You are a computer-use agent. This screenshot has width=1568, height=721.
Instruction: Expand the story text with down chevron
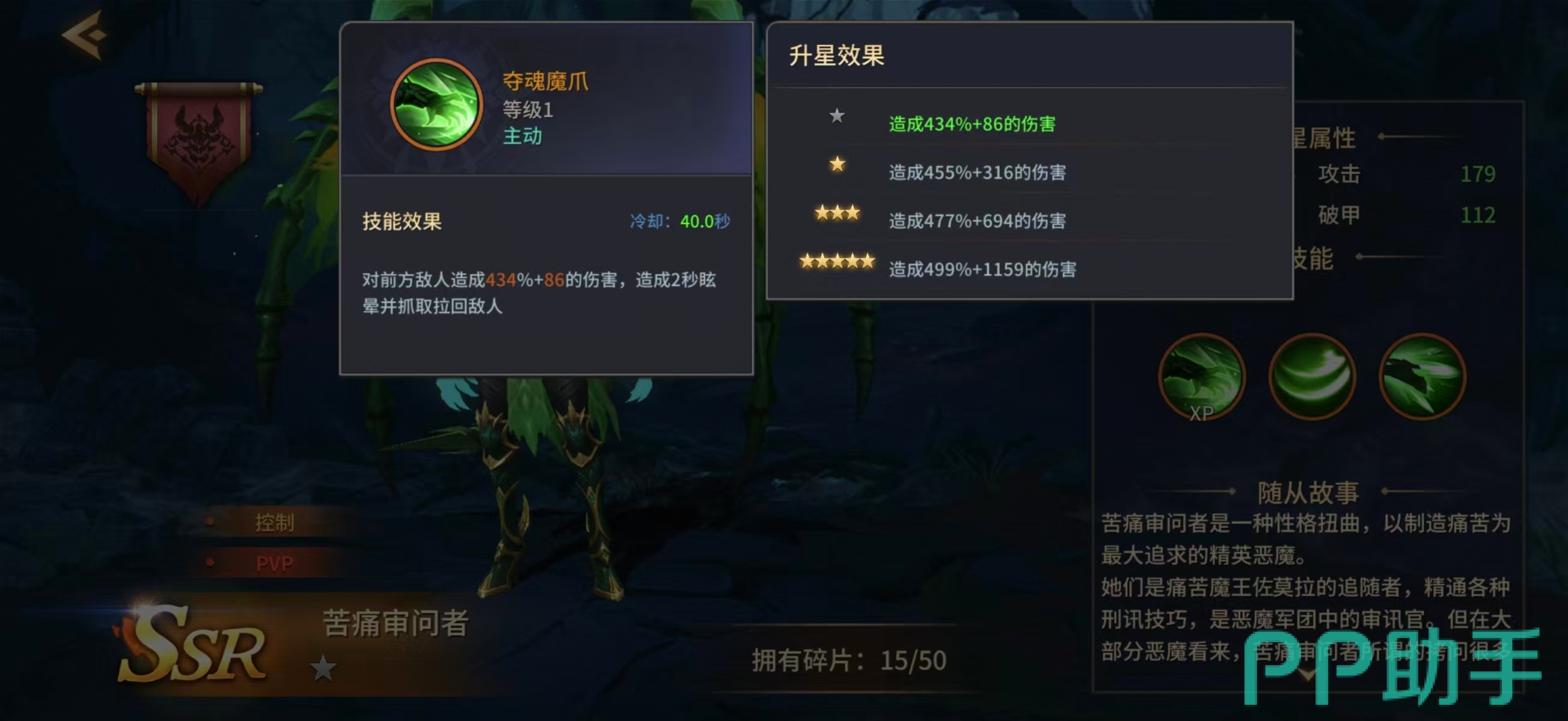click(x=1307, y=674)
